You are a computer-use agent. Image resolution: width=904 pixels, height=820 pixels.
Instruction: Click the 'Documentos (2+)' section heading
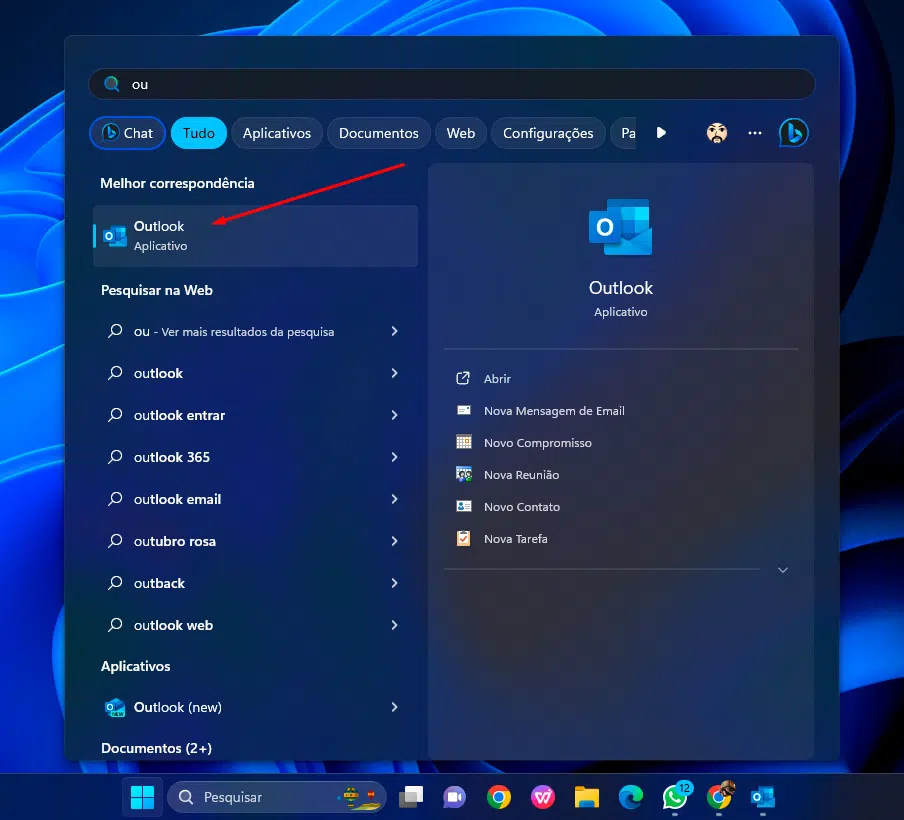click(156, 748)
